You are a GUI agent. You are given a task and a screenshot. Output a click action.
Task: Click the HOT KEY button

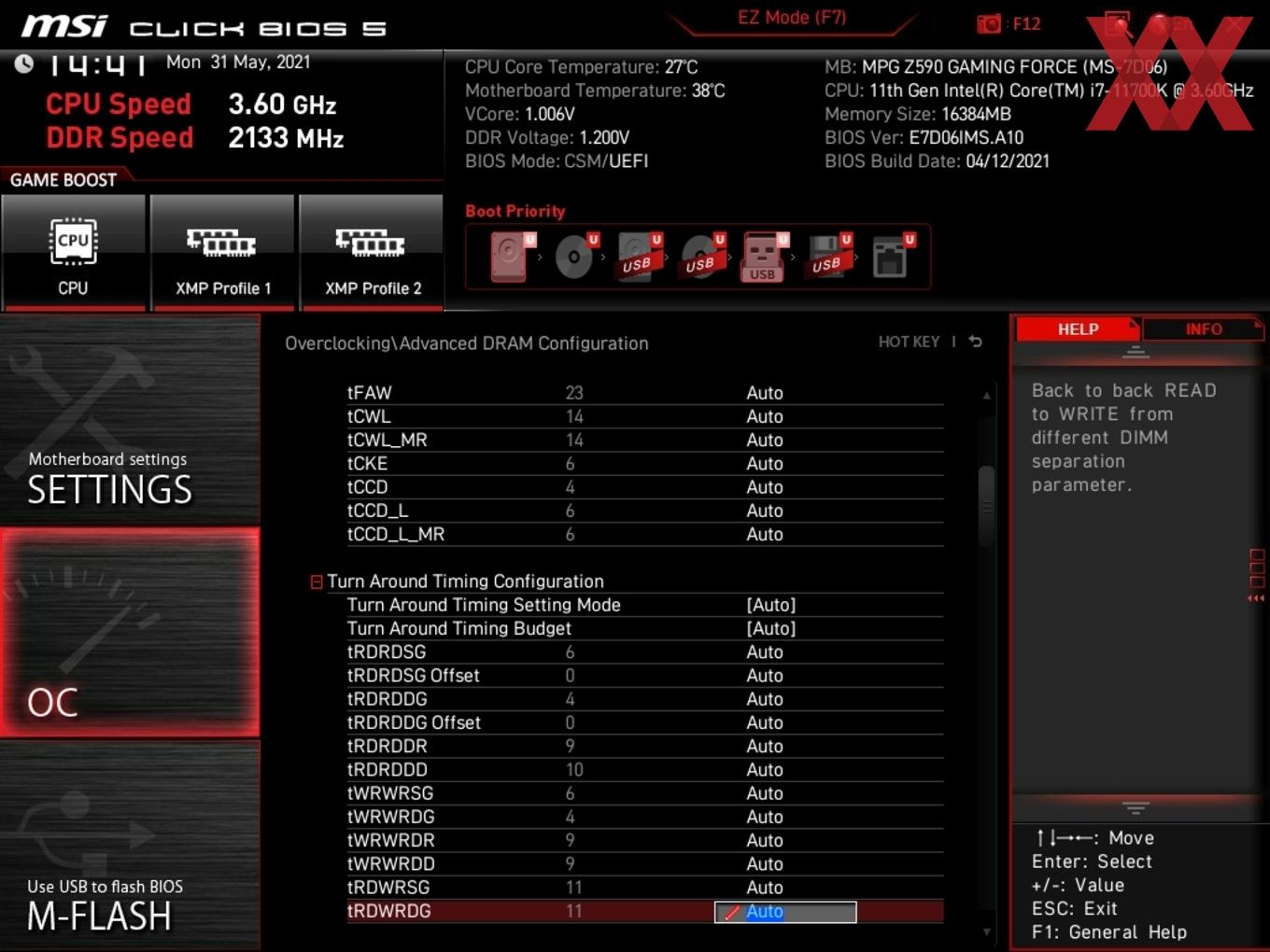[x=909, y=342]
